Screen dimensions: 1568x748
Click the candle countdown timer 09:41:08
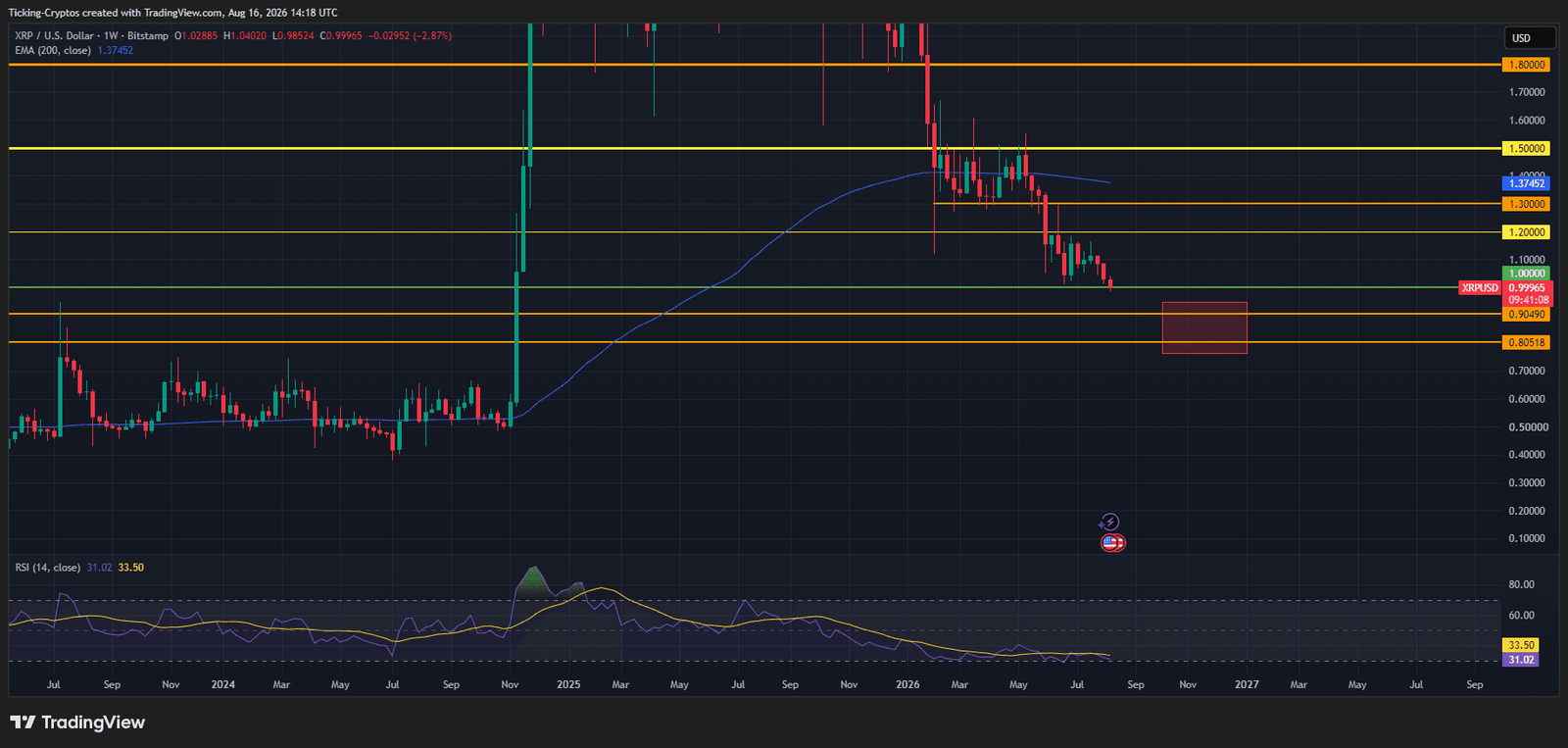[x=1528, y=300]
